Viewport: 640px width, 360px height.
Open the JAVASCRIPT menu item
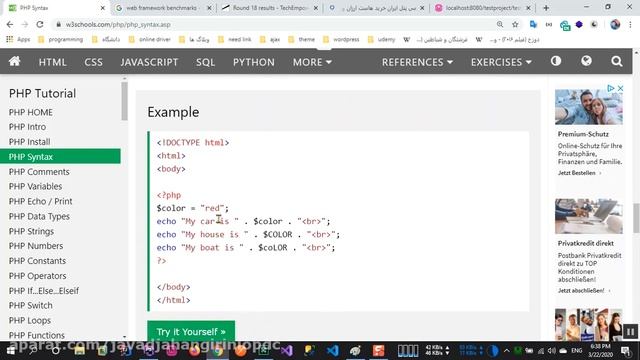149,62
